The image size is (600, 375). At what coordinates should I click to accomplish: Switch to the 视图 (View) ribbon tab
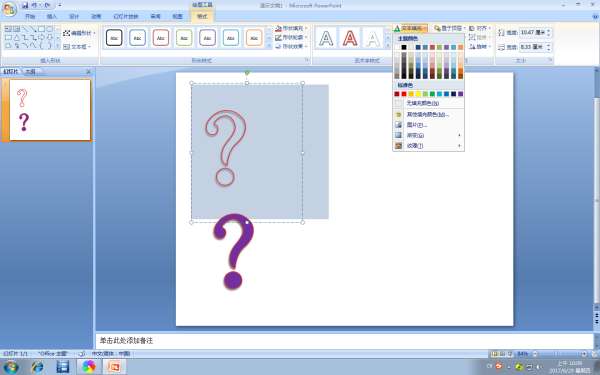178,16
